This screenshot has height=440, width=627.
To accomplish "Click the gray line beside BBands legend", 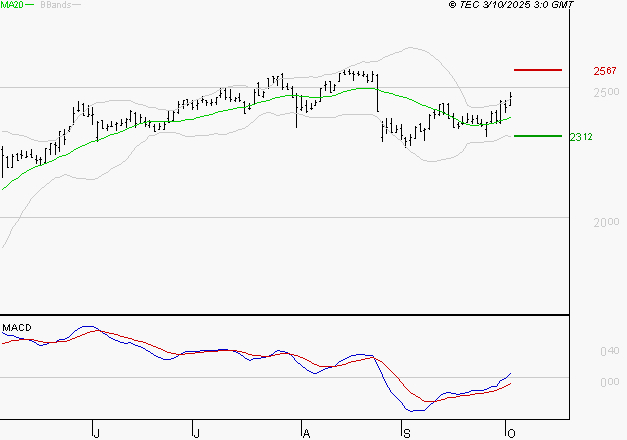I will click(76, 6).
